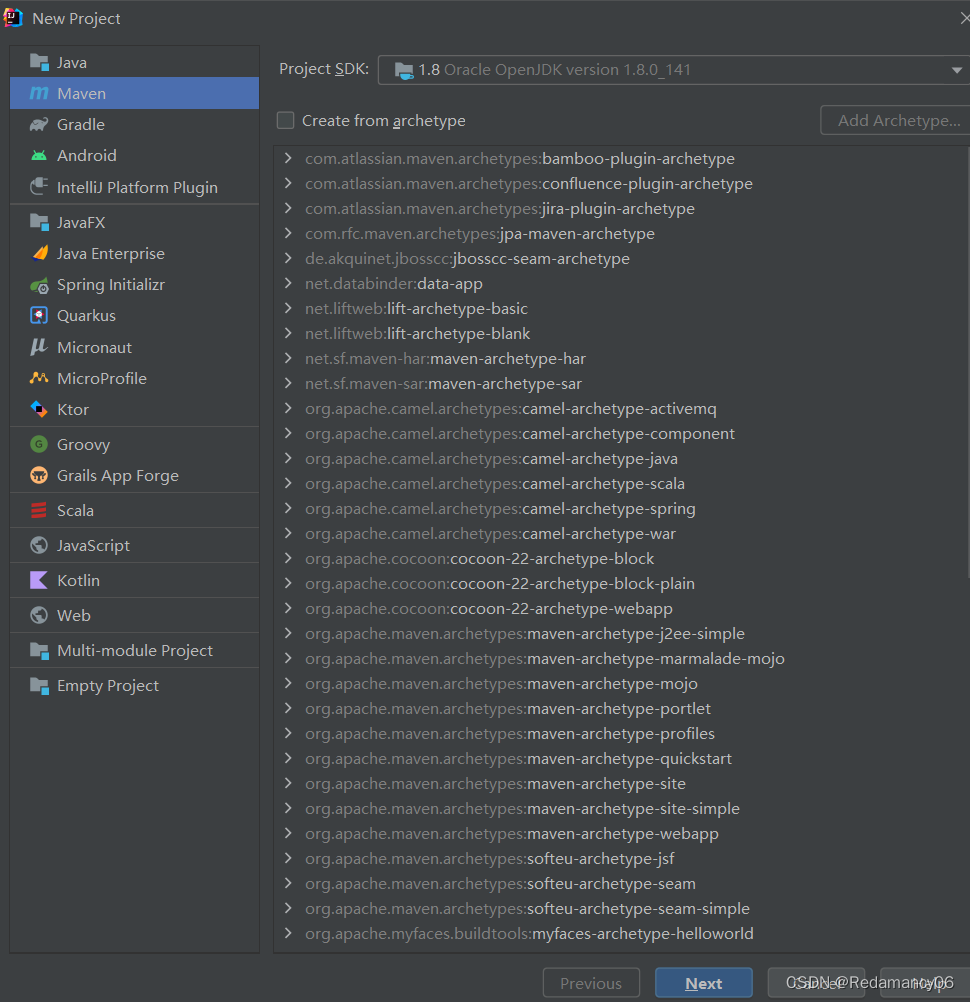The image size is (970, 1002).
Task: Click the Java Enterprise icon
Action: point(39,253)
